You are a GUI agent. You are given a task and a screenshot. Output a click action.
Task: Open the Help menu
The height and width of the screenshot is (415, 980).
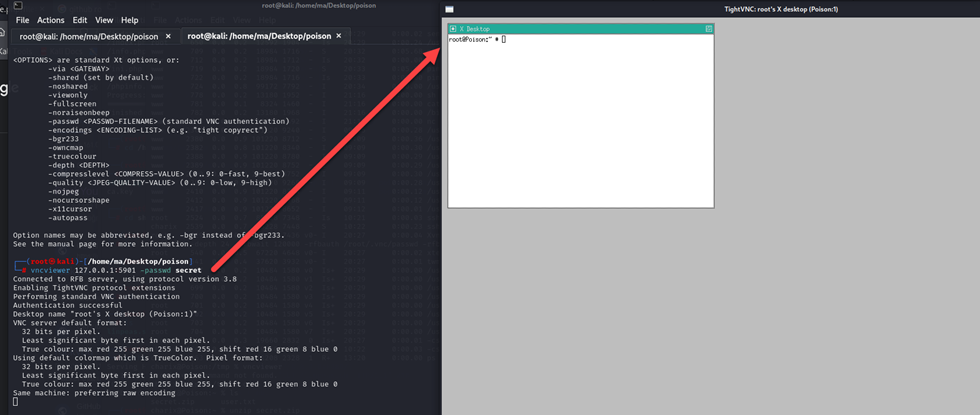[130, 20]
